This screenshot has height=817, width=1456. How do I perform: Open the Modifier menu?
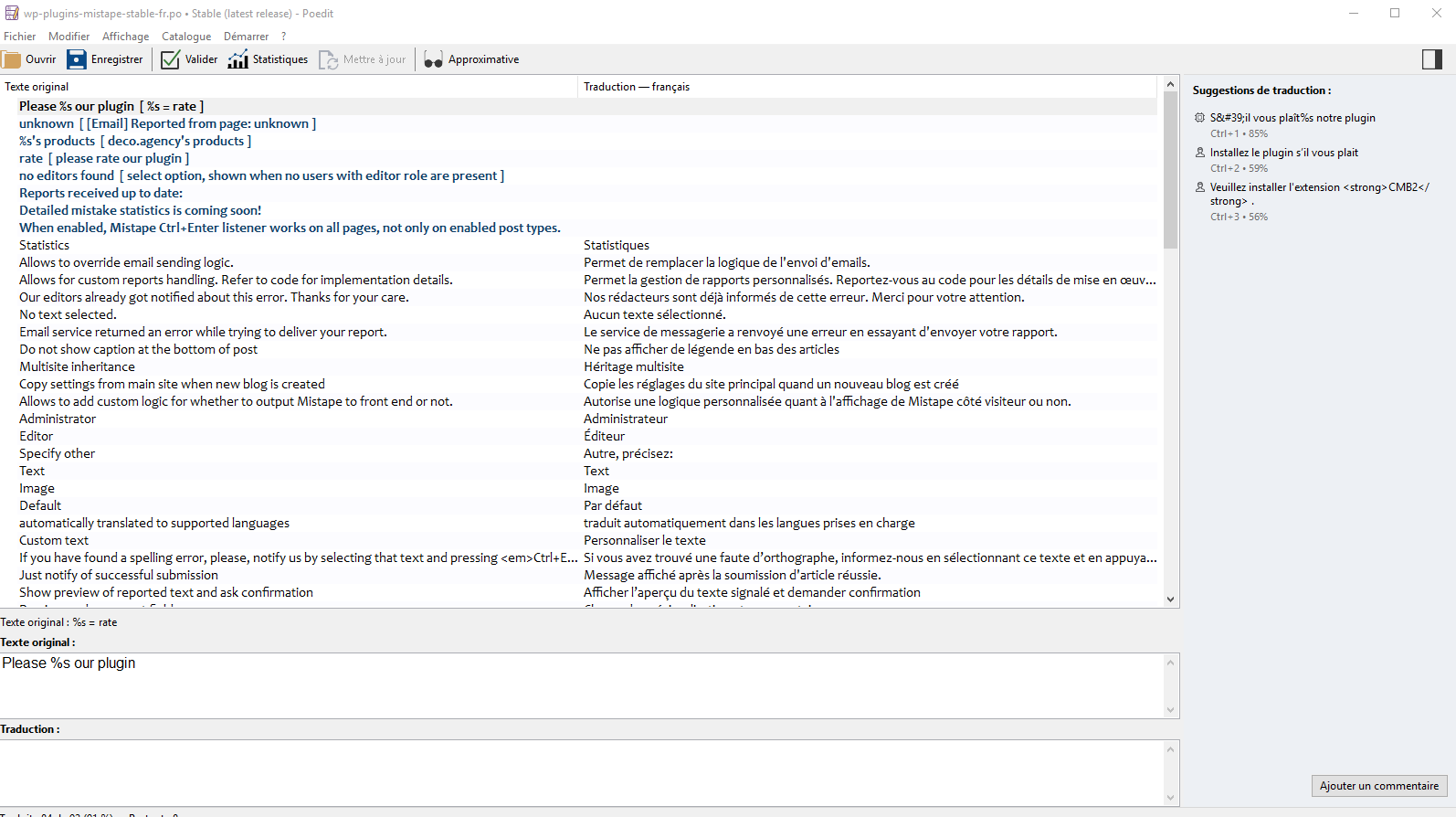pyautogui.click(x=69, y=37)
